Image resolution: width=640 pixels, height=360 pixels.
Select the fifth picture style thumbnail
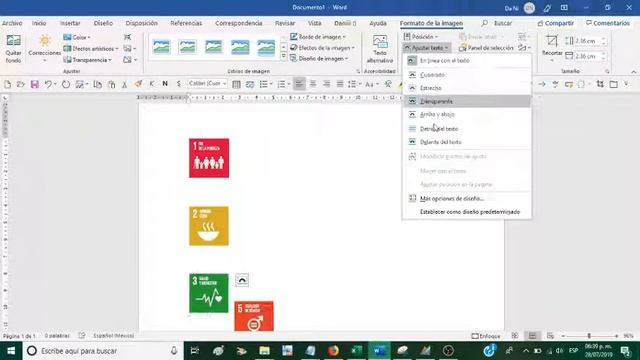266,47
